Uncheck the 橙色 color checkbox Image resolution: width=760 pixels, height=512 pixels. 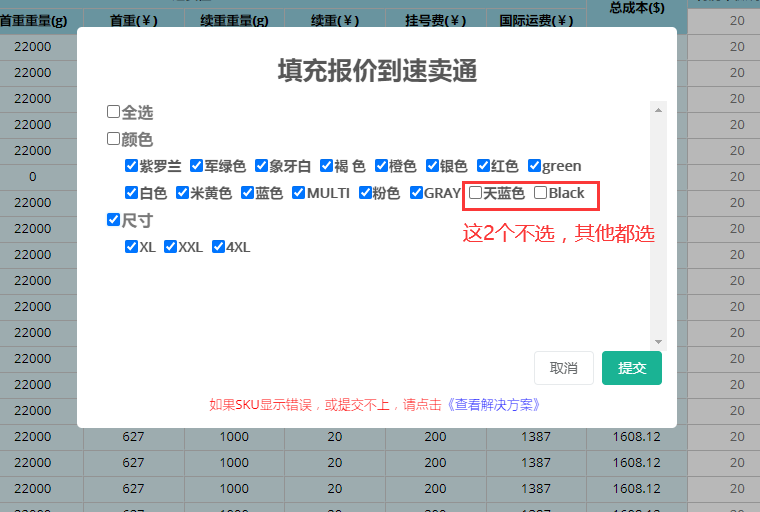[381, 166]
